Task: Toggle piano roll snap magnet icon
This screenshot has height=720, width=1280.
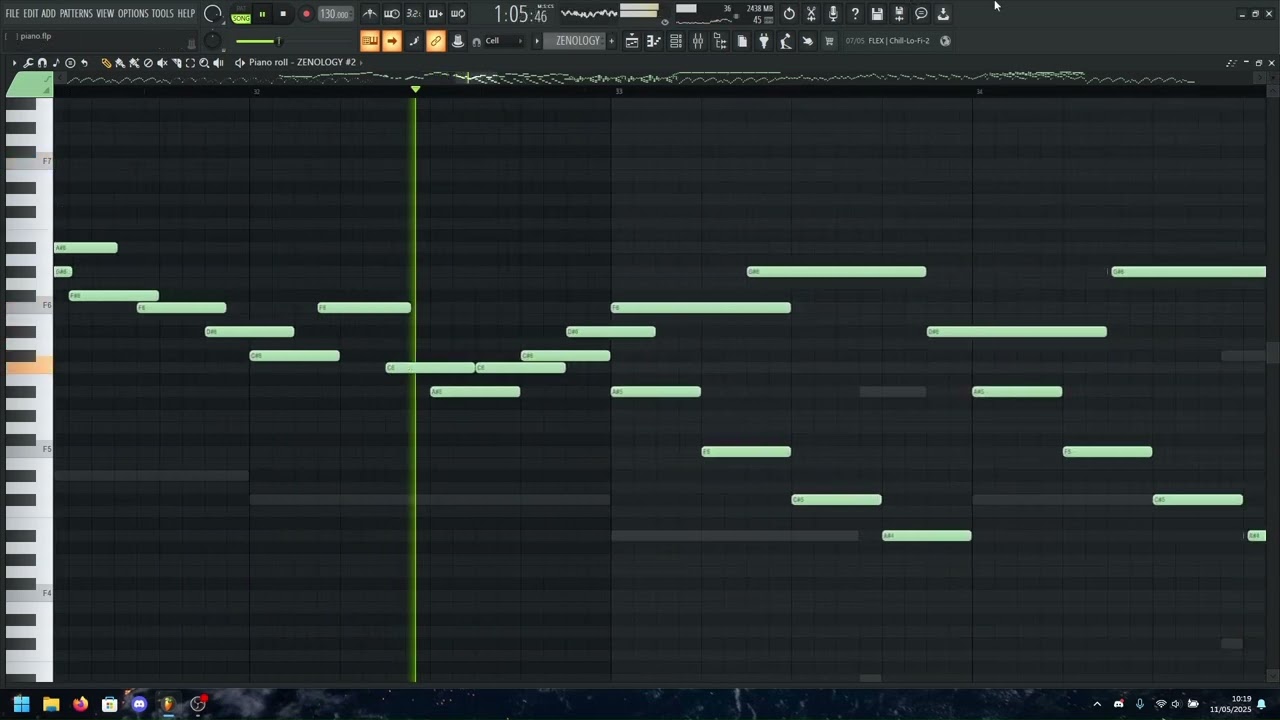Action: pyautogui.click(x=42, y=63)
